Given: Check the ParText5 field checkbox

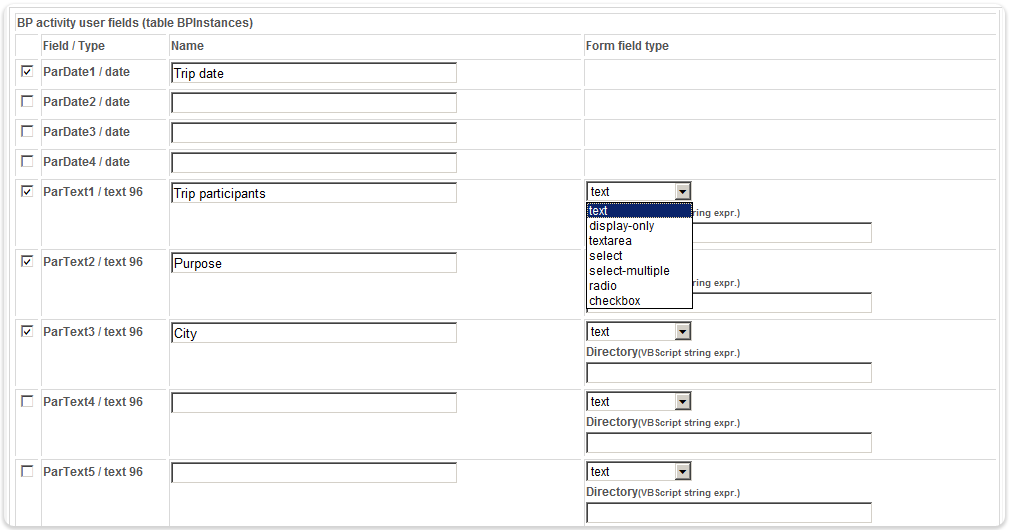Looking at the screenshot, I should coord(27,471).
